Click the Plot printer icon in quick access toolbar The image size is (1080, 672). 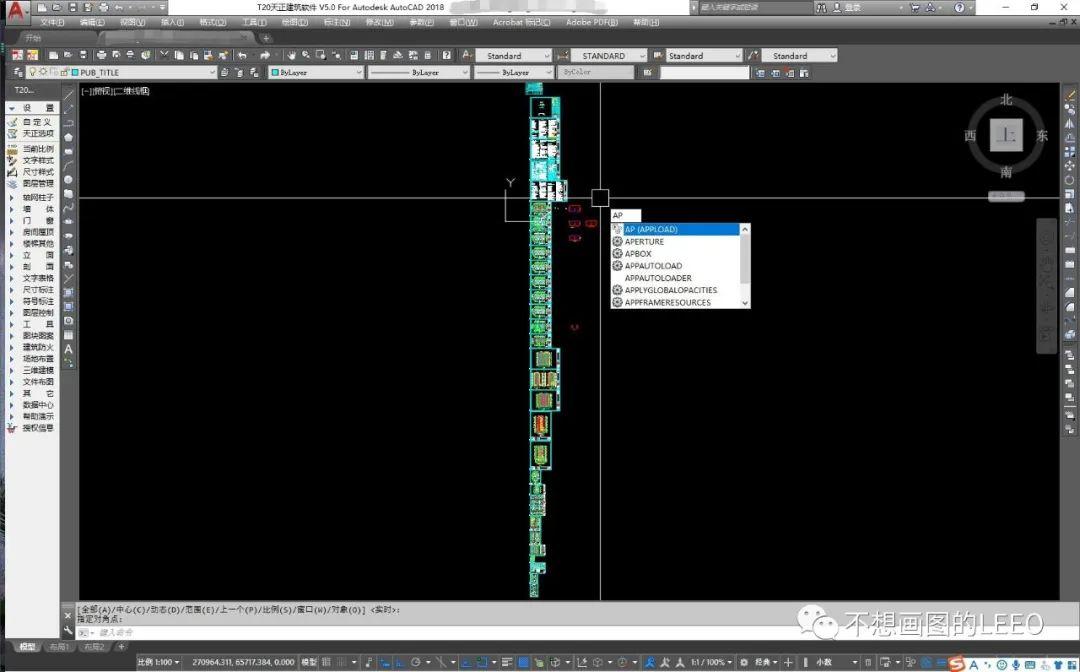coord(103,8)
